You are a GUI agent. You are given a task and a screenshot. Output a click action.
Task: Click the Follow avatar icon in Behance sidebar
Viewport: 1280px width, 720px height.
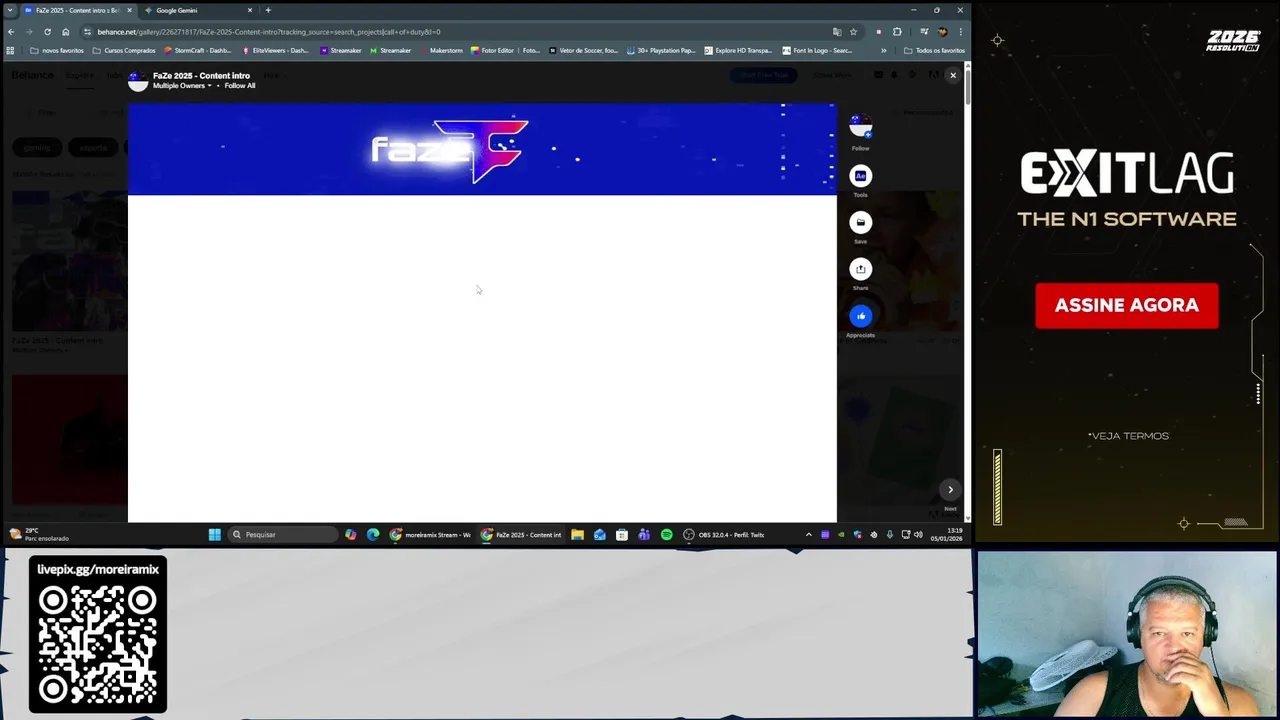pos(860,127)
